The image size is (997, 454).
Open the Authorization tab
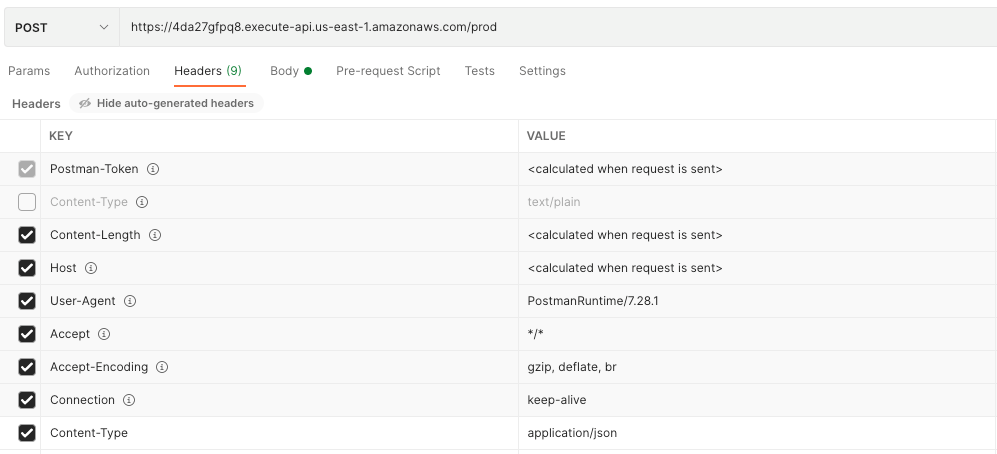(x=112, y=71)
